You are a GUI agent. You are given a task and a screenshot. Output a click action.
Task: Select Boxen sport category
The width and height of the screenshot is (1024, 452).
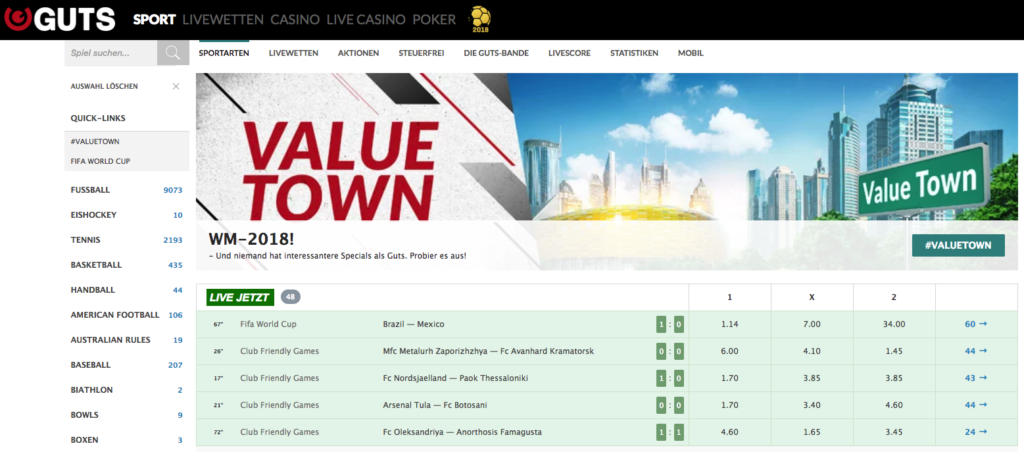point(127,440)
